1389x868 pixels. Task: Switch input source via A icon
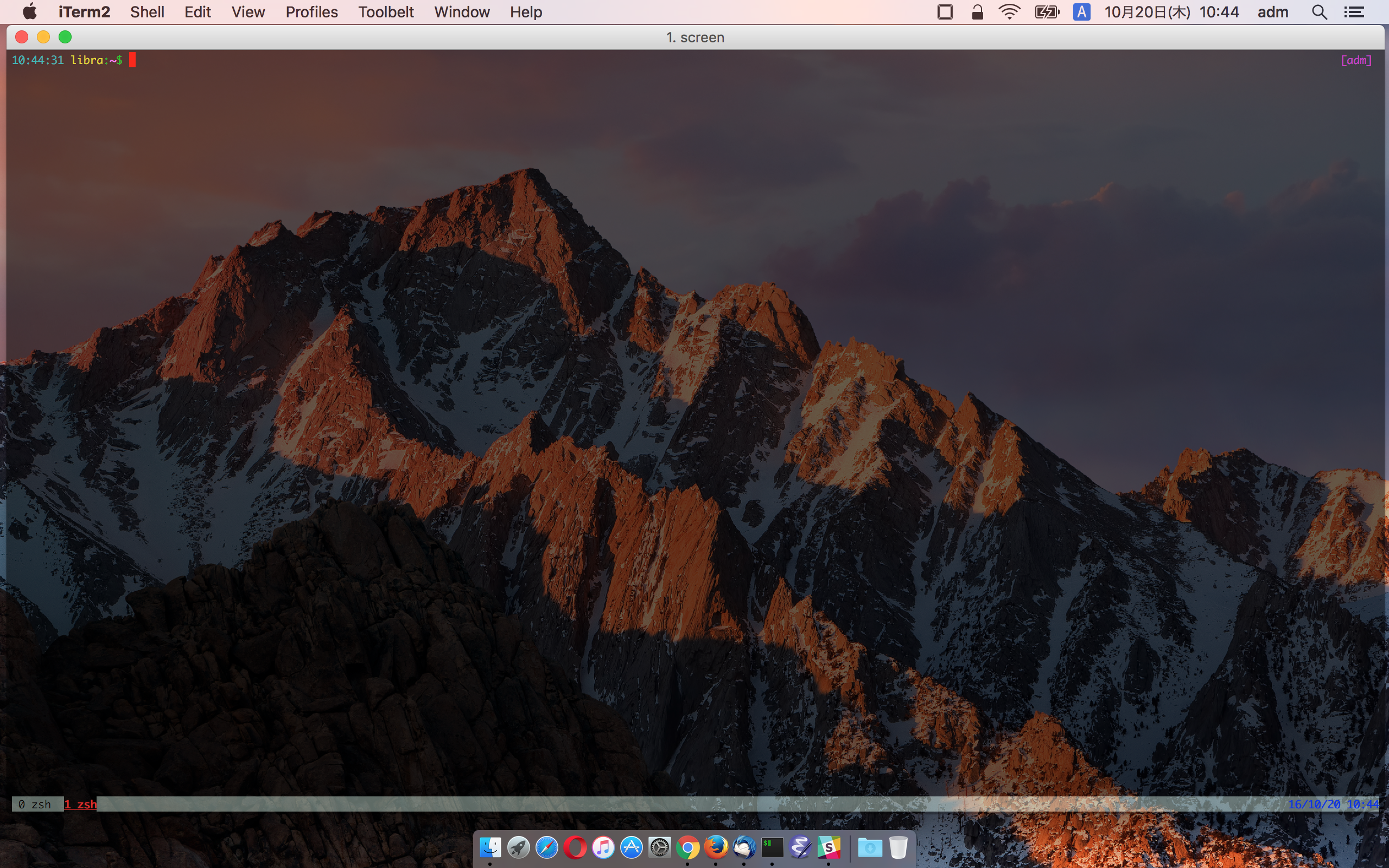pos(1081,12)
